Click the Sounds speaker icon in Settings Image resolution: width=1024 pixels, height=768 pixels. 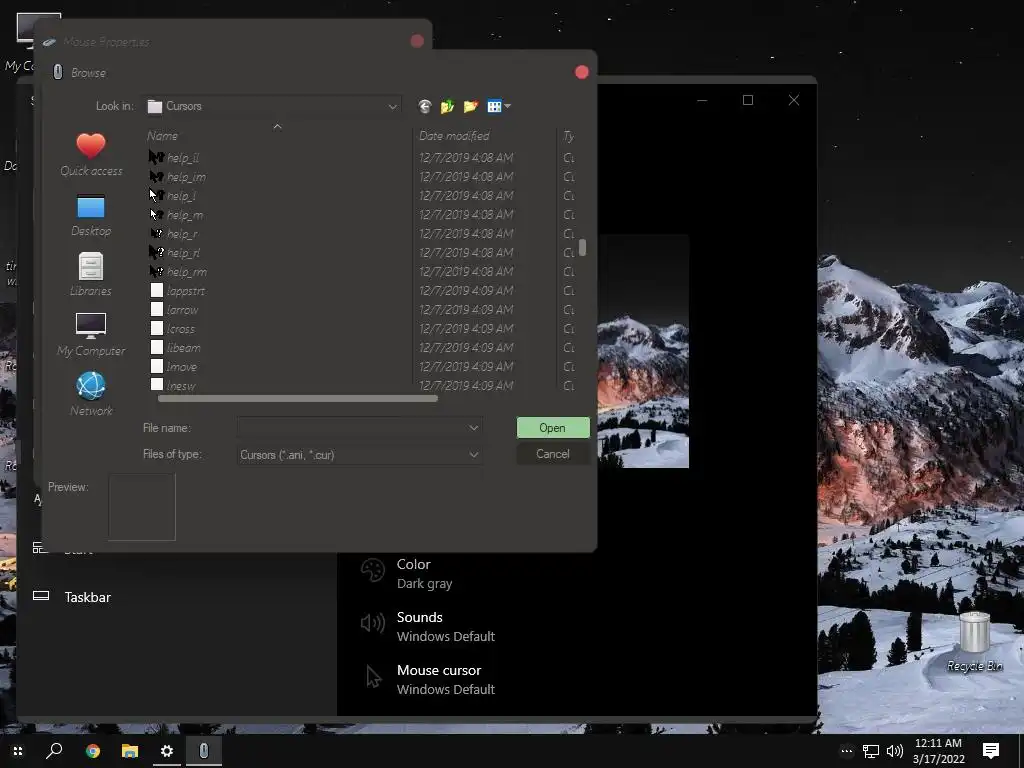[373, 623]
